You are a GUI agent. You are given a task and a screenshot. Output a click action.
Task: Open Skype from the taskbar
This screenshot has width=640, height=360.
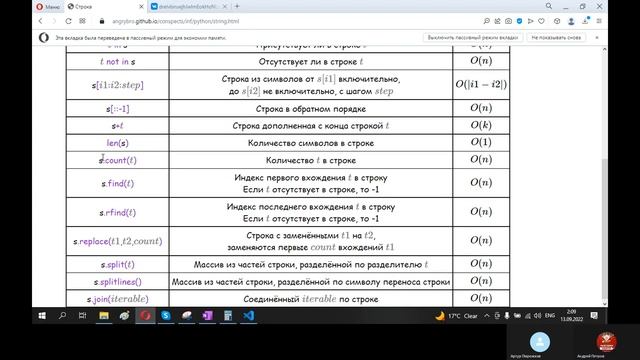pos(166,316)
